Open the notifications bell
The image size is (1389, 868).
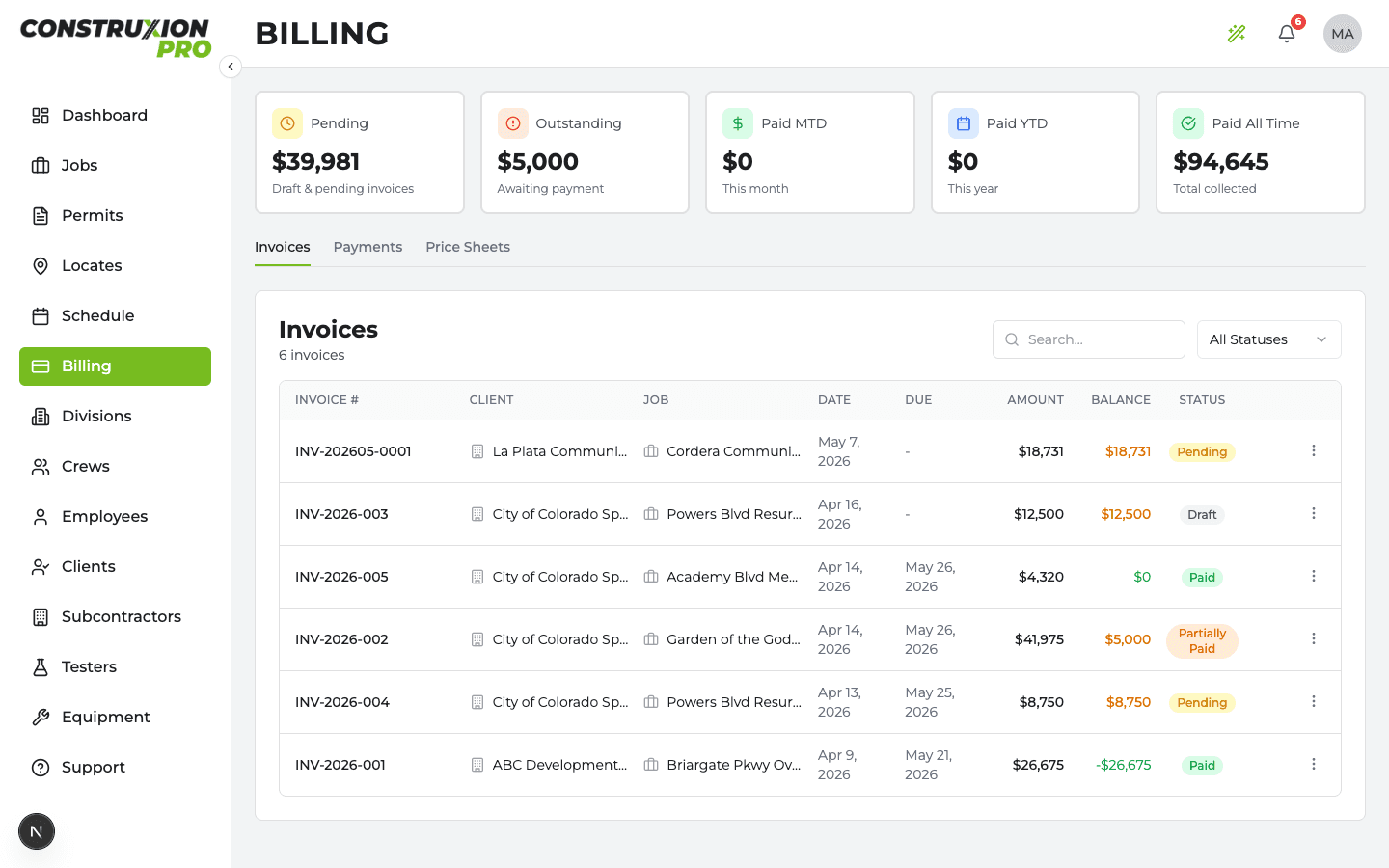click(1287, 34)
